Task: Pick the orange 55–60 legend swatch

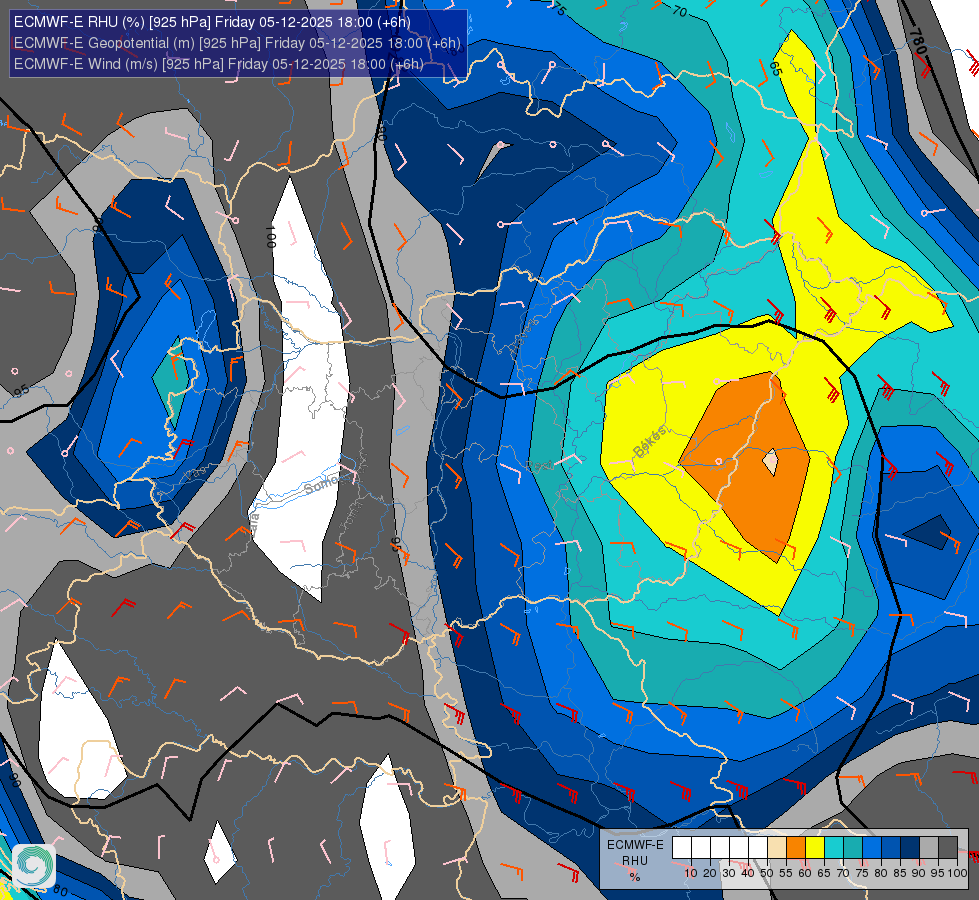Action: click(x=796, y=848)
